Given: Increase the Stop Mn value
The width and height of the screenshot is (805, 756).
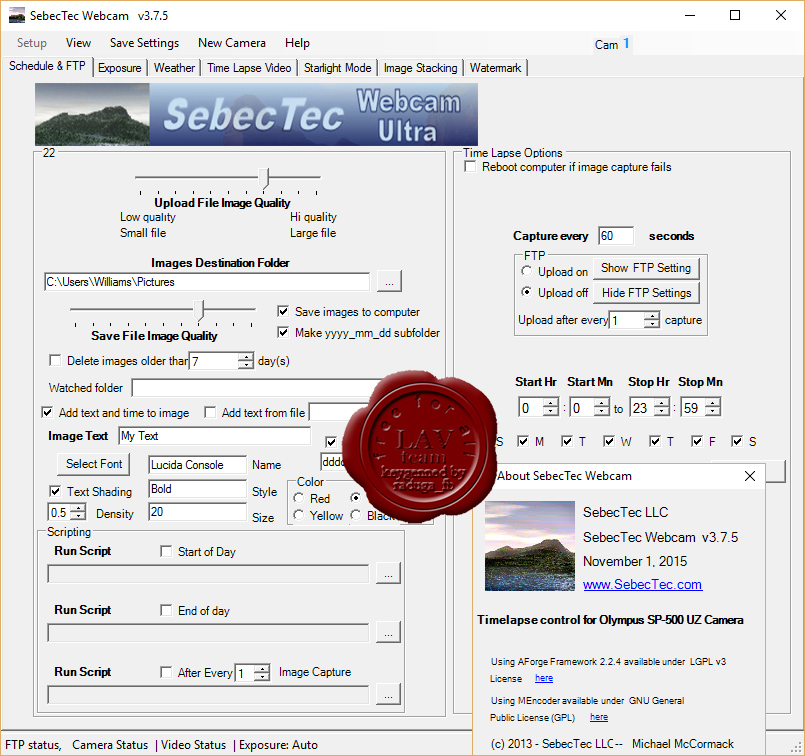Looking at the screenshot, I should (713, 403).
